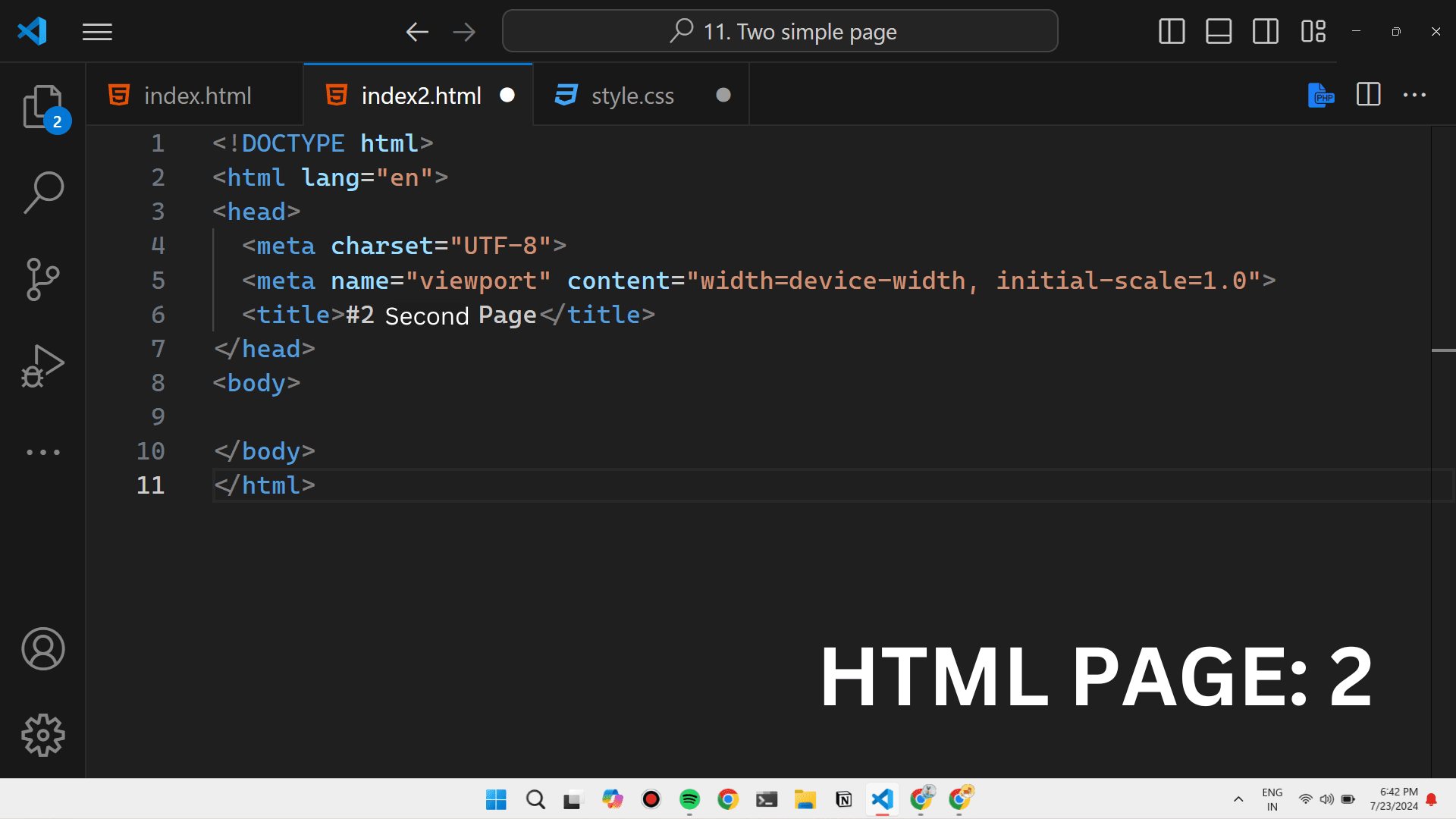Toggle the primary side bar layout

(1172, 31)
